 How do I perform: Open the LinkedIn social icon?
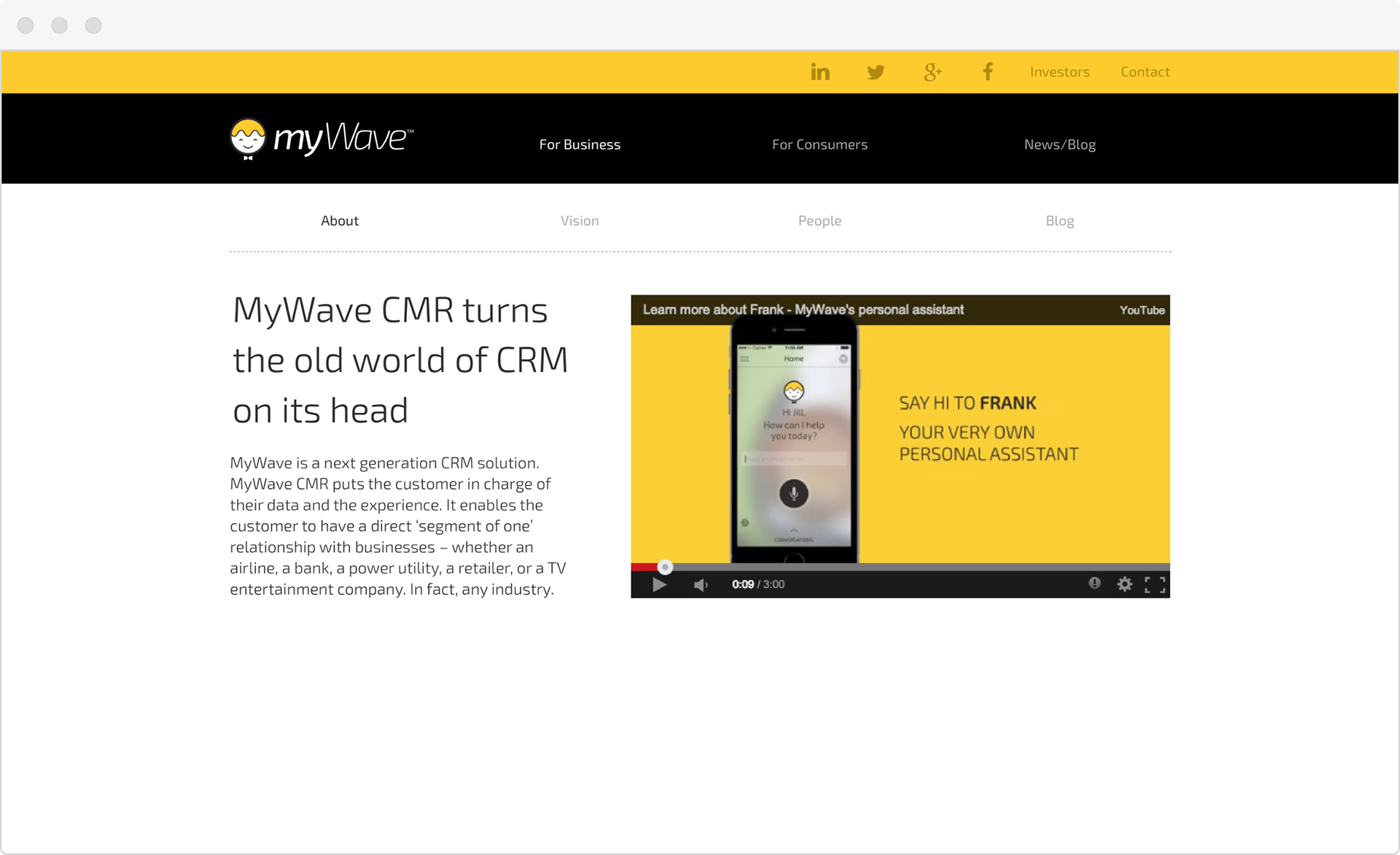(820, 71)
